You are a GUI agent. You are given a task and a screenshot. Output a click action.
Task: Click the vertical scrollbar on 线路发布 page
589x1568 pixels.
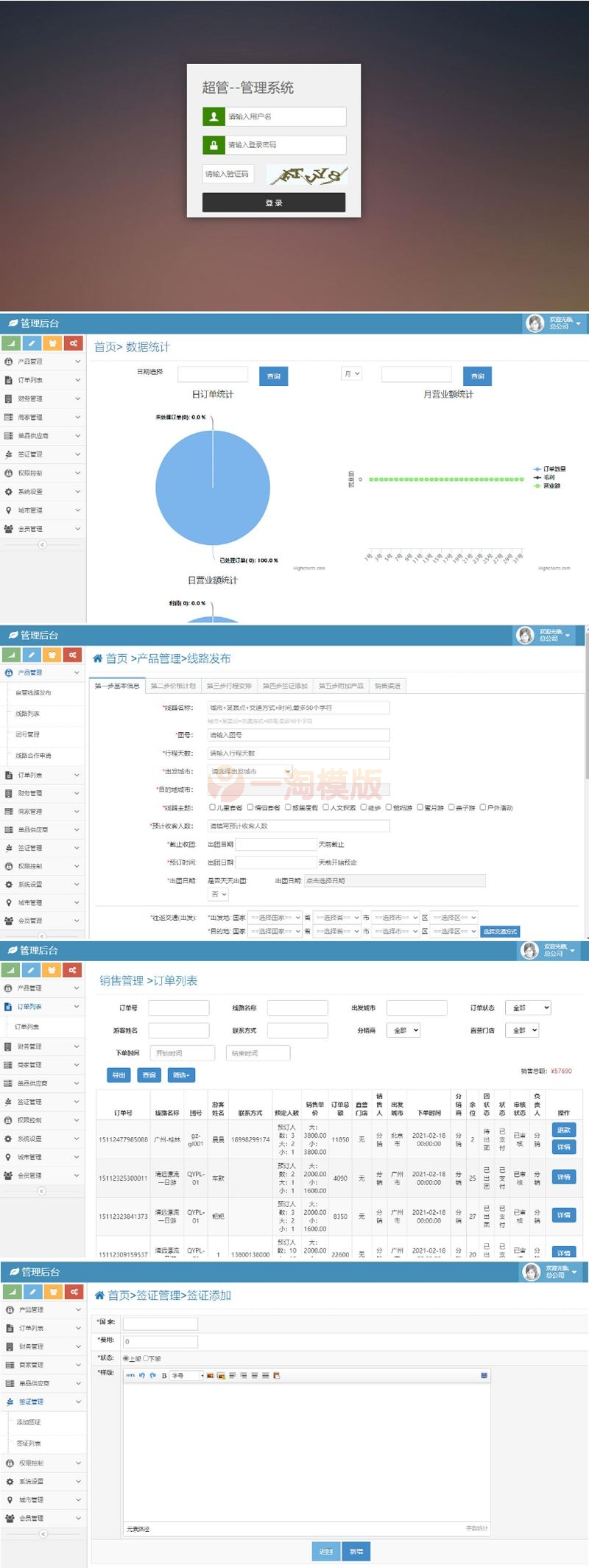click(x=586, y=736)
